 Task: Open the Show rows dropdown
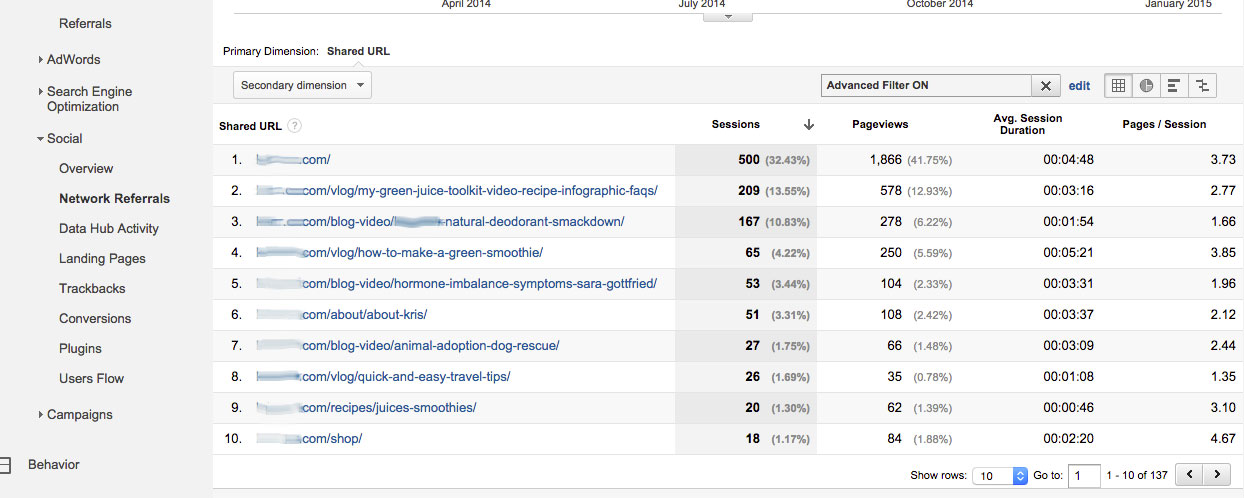1000,476
